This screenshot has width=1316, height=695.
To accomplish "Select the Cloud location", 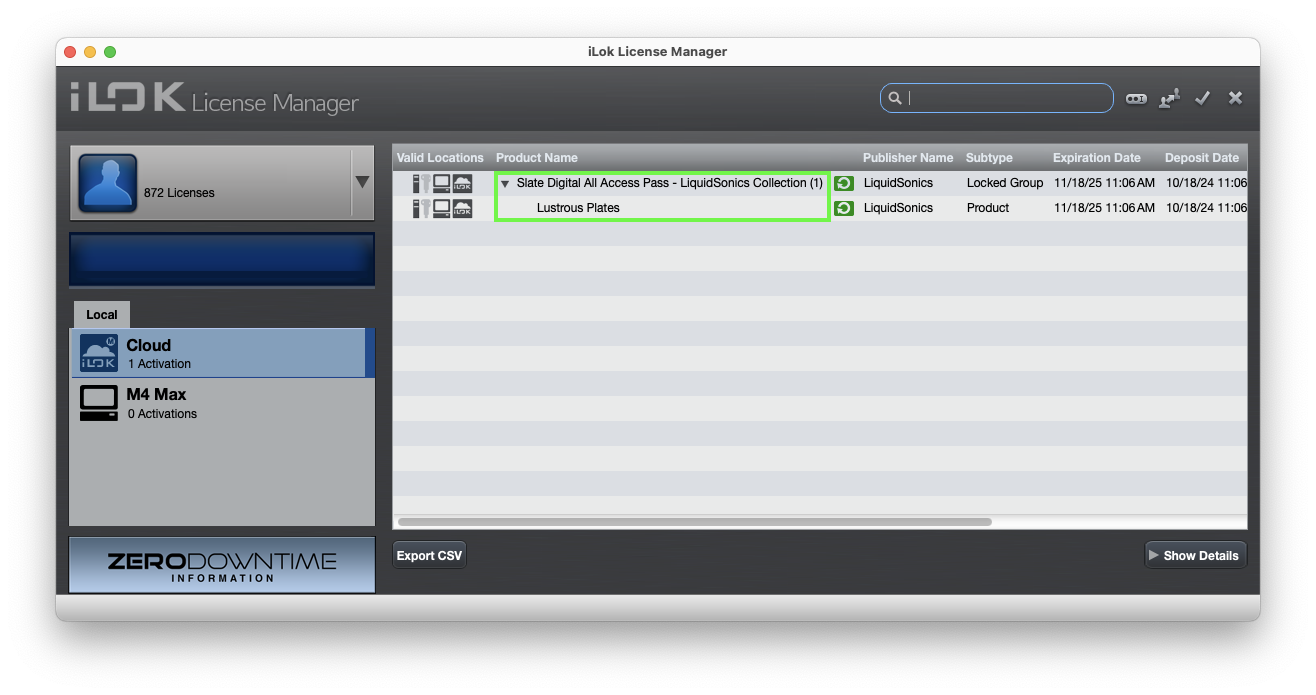I will pyautogui.click(x=222, y=353).
